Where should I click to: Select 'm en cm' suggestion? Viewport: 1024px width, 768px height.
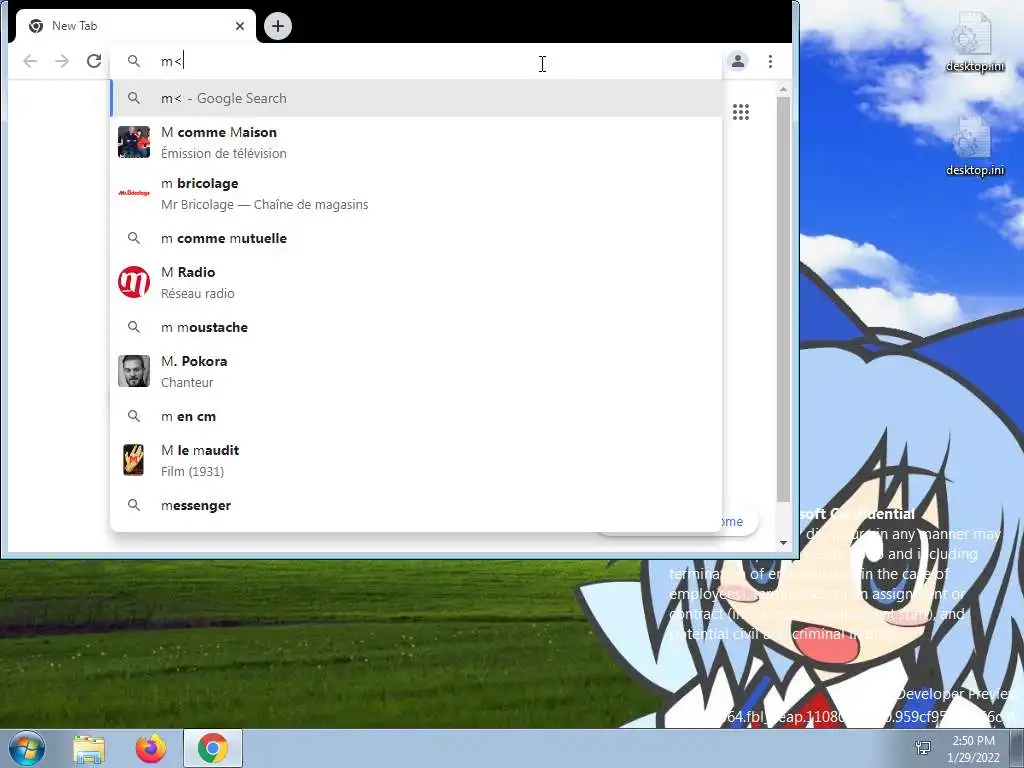coord(417,416)
